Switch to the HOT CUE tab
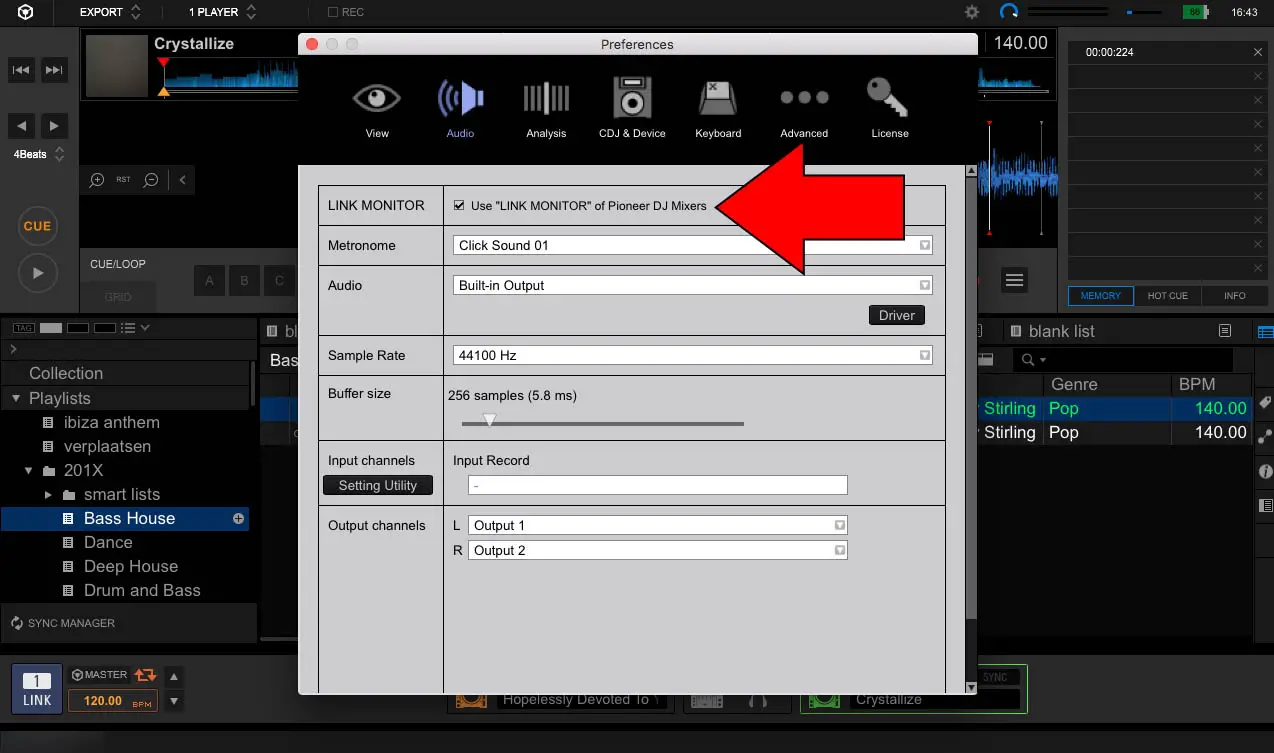 1167,296
